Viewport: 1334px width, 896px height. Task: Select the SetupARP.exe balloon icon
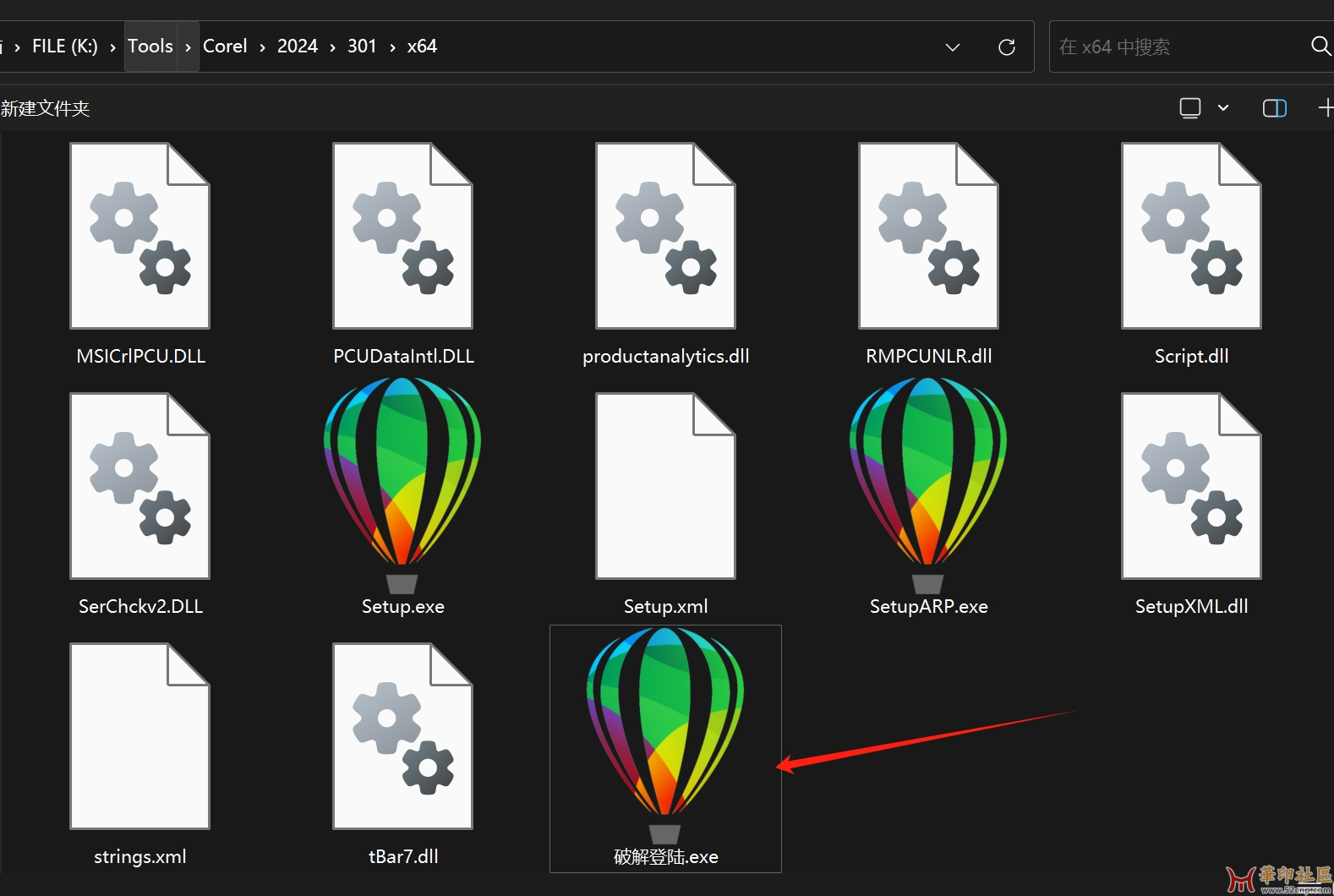click(928, 485)
